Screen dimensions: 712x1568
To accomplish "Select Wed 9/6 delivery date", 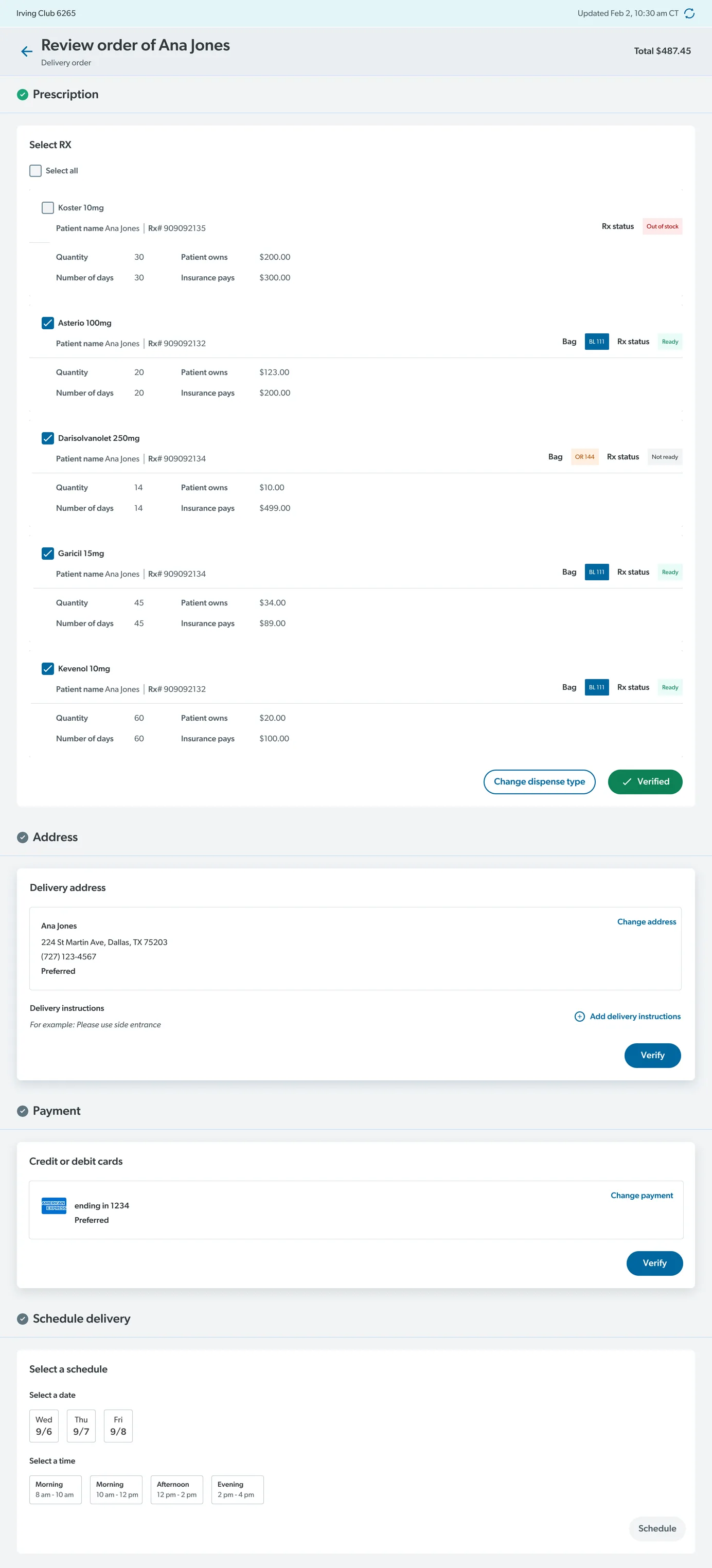I will pyautogui.click(x=44, y=1426).
